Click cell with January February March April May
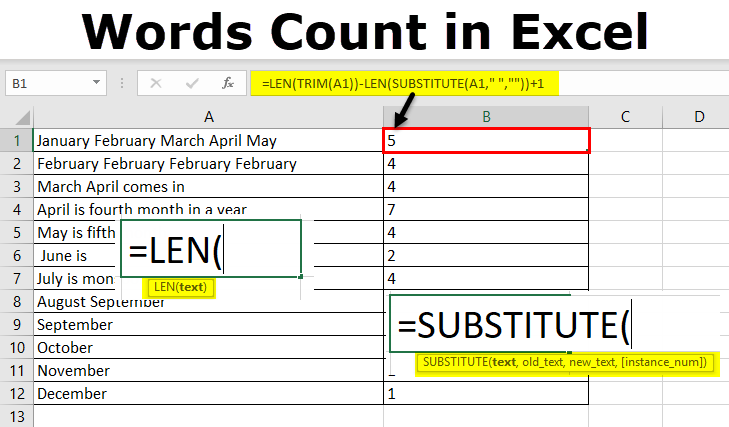 [208, 141]
